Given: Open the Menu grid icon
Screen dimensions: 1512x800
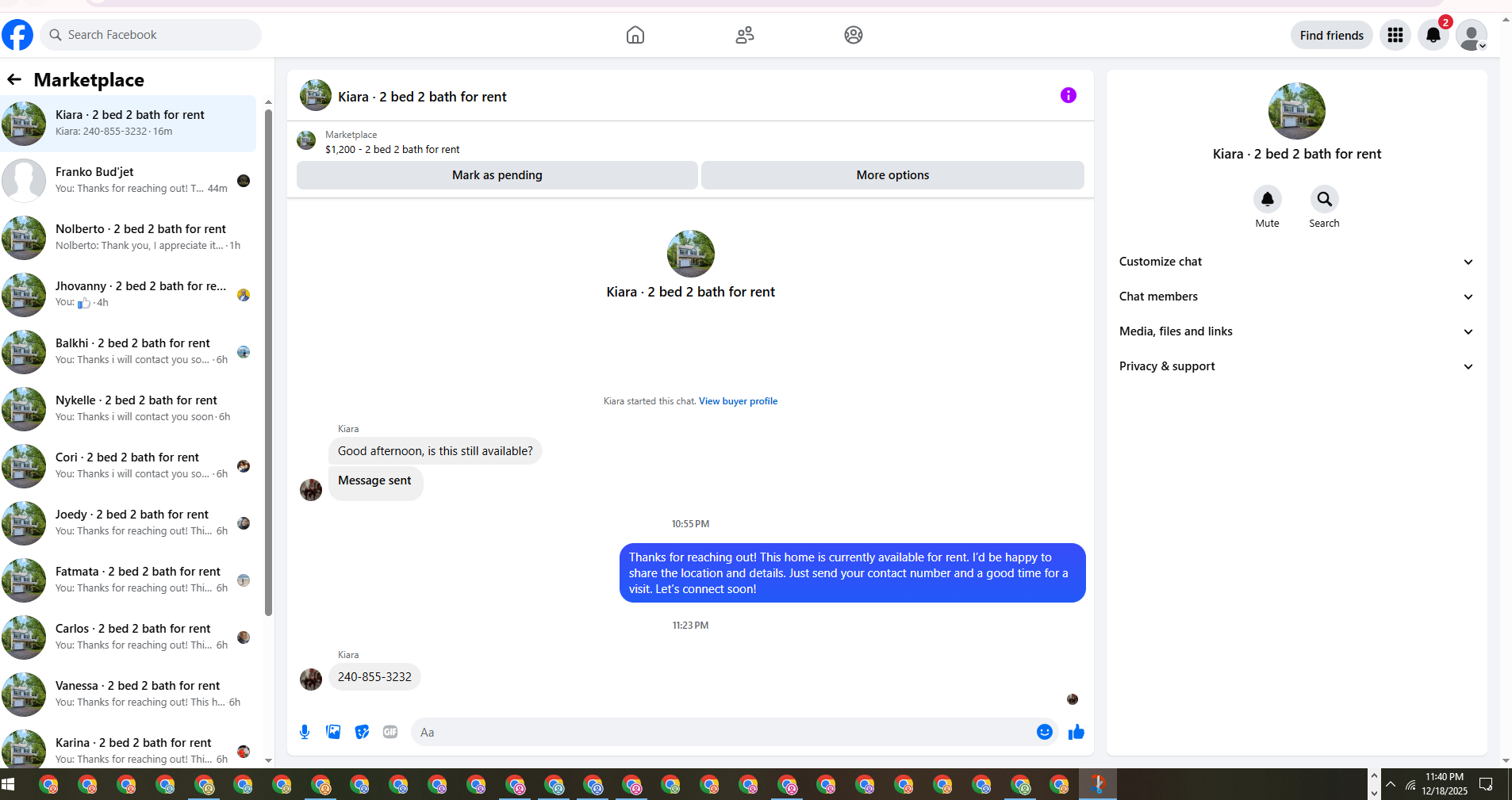Looking at the screenshot, I should (1395, 35).
